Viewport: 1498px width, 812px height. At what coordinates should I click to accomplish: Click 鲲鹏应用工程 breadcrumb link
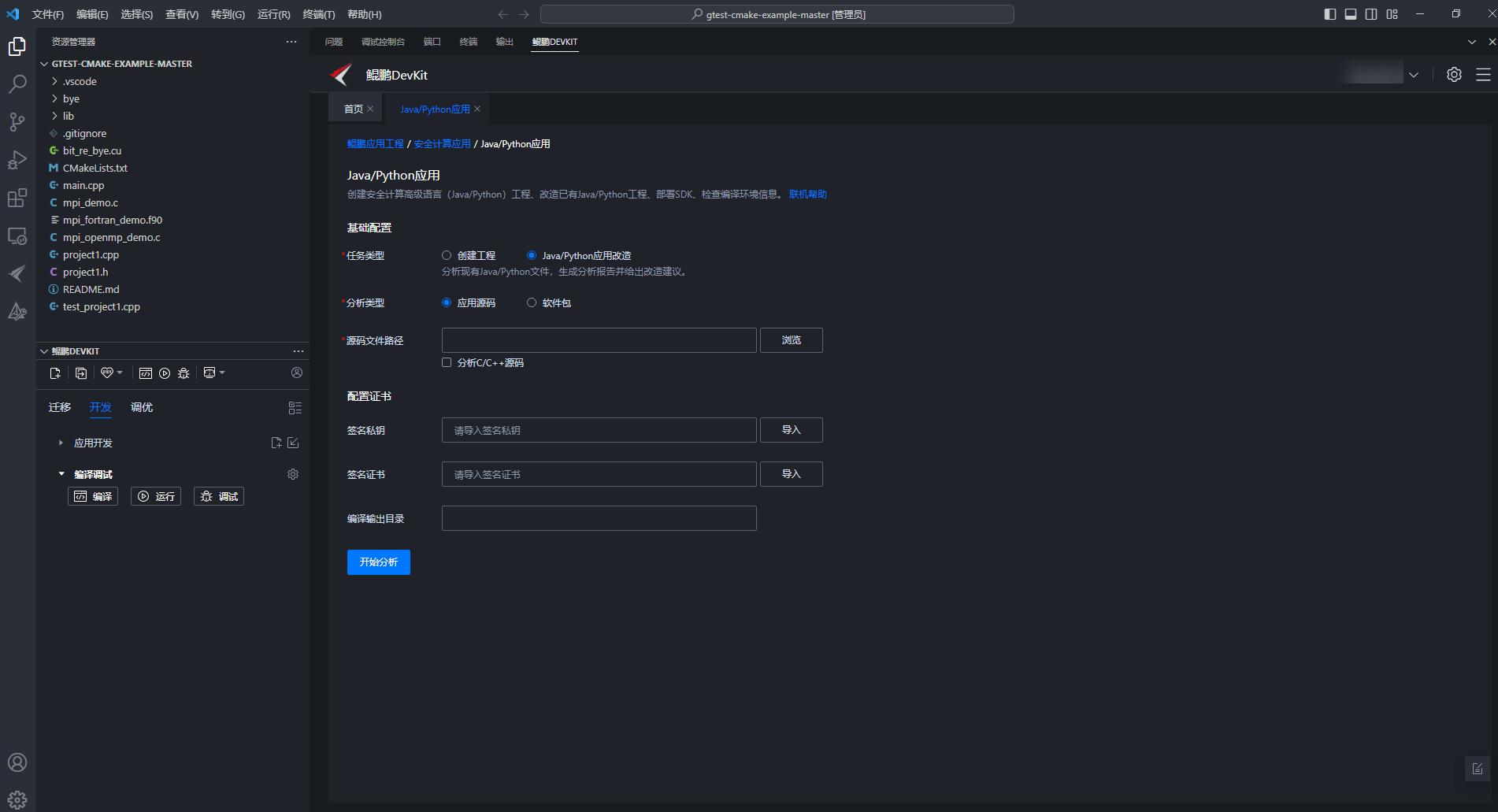point(376,144)
